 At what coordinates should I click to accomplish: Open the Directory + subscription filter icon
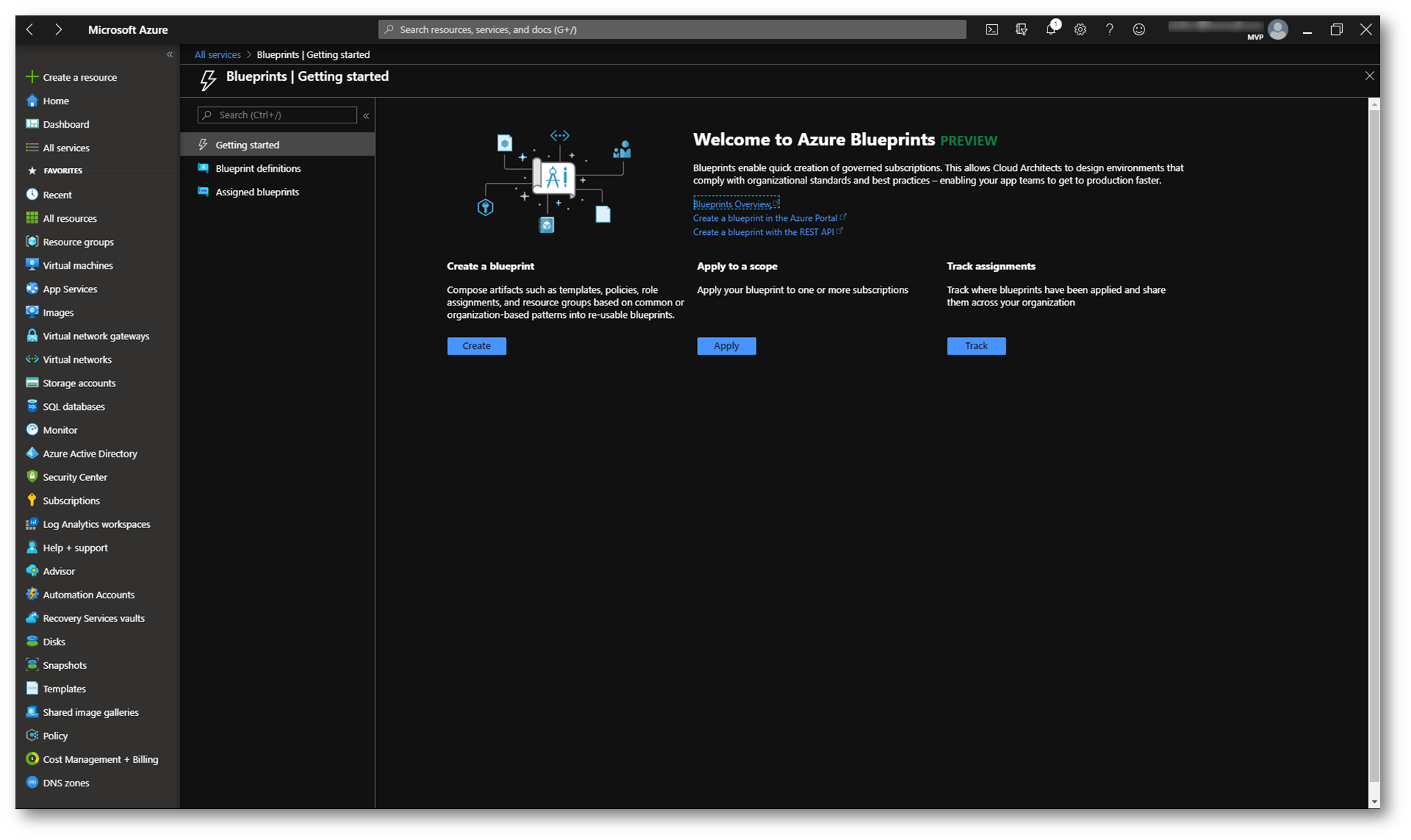1021,29
